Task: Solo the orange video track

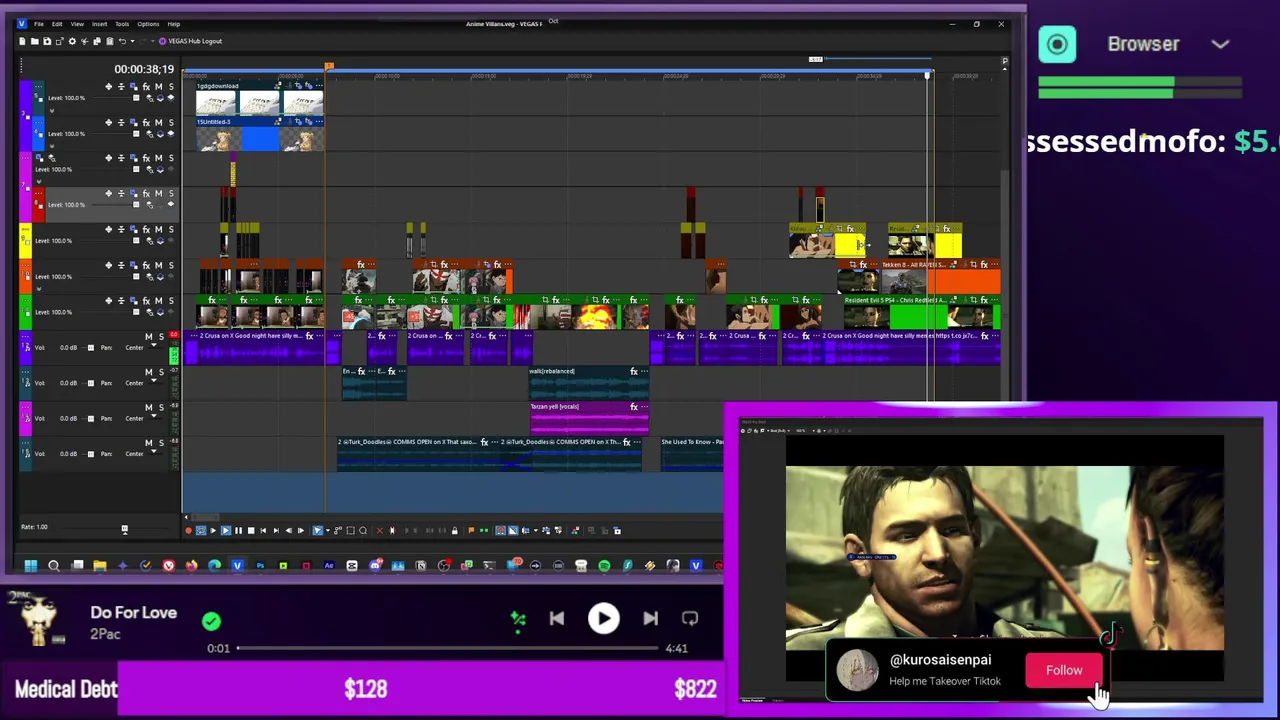Action: tap(171, 265)
